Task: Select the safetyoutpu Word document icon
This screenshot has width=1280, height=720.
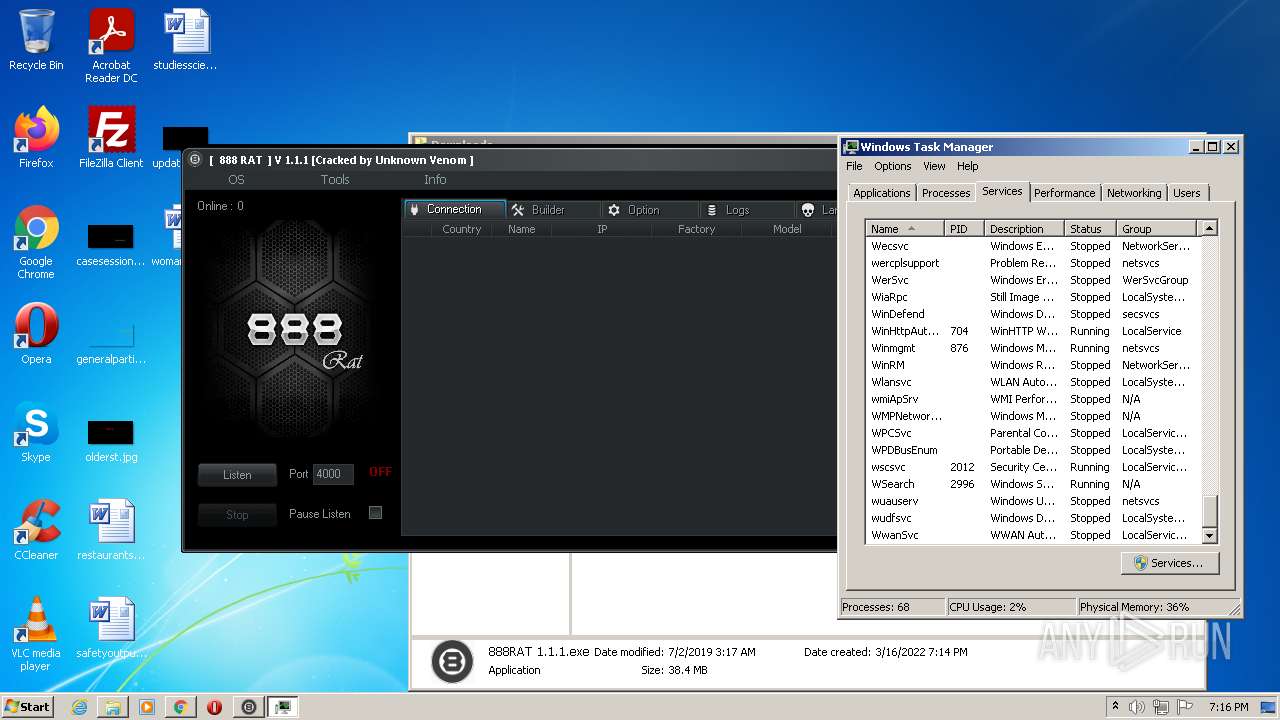Action: [x=111, y=628]
